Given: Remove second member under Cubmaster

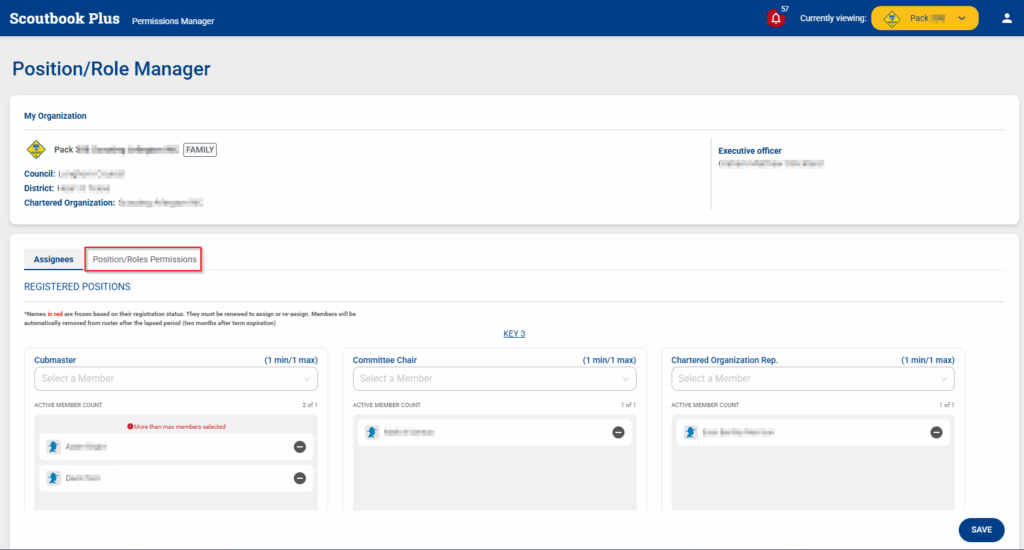Looking at the screenshot, I should coord(300,478).
